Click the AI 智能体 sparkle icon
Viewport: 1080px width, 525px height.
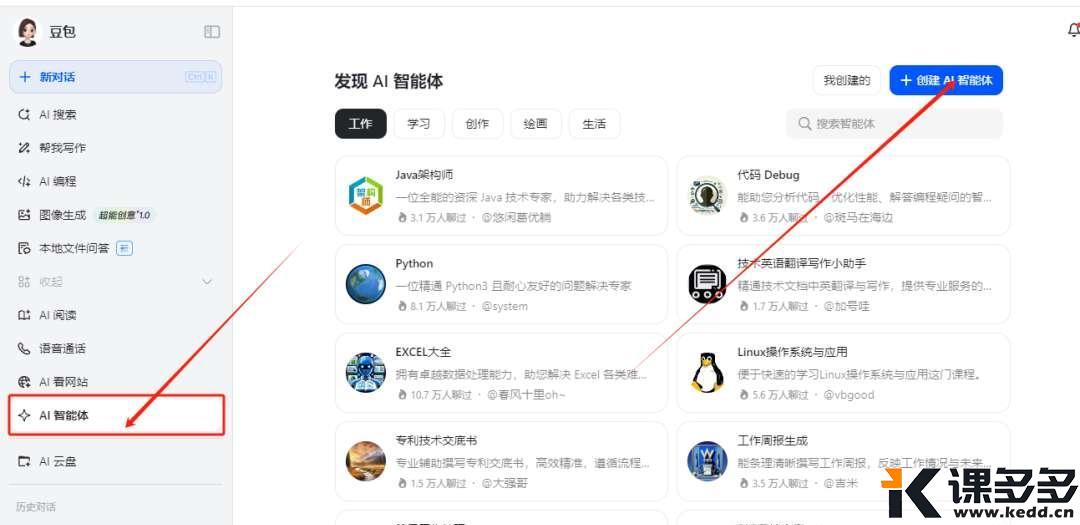(24, 415)
